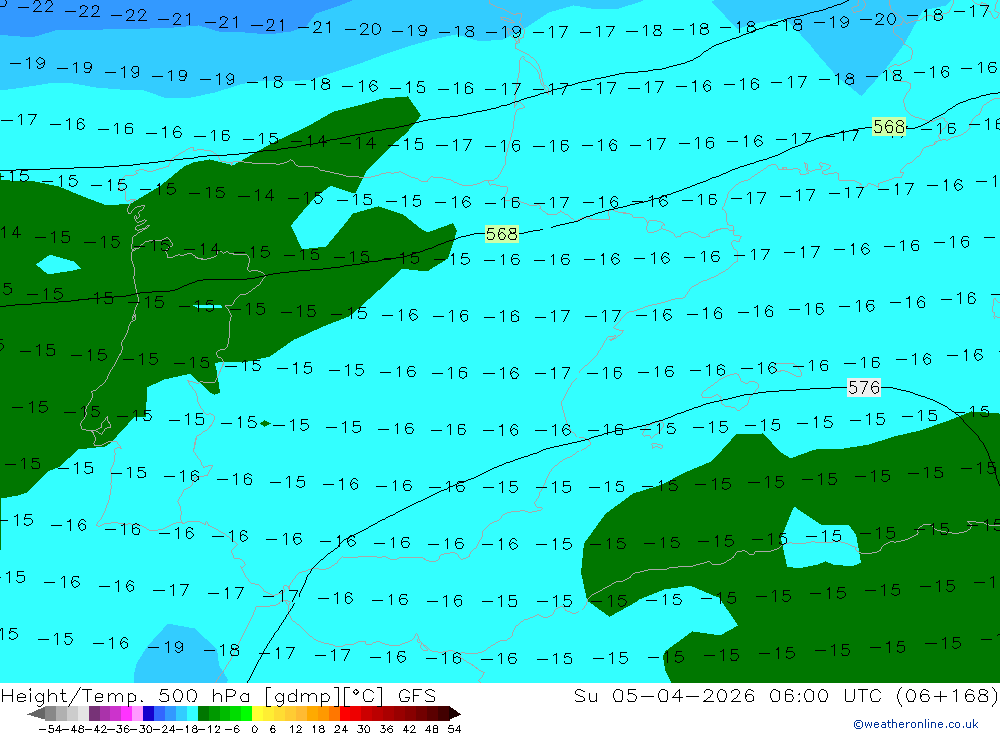
Task: Click the 576 contour label
Action: tap(864, 387)
